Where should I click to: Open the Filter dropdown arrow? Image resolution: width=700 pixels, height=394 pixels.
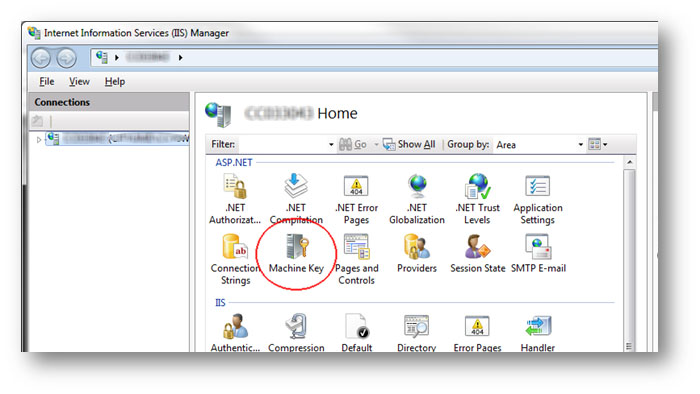click(331, 145)
